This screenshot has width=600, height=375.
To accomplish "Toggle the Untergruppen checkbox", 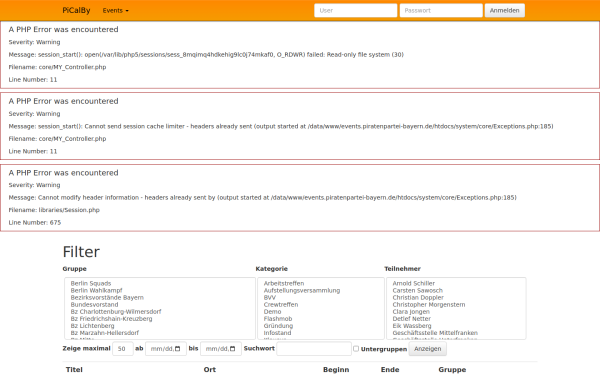I will (x=356, y=349).
